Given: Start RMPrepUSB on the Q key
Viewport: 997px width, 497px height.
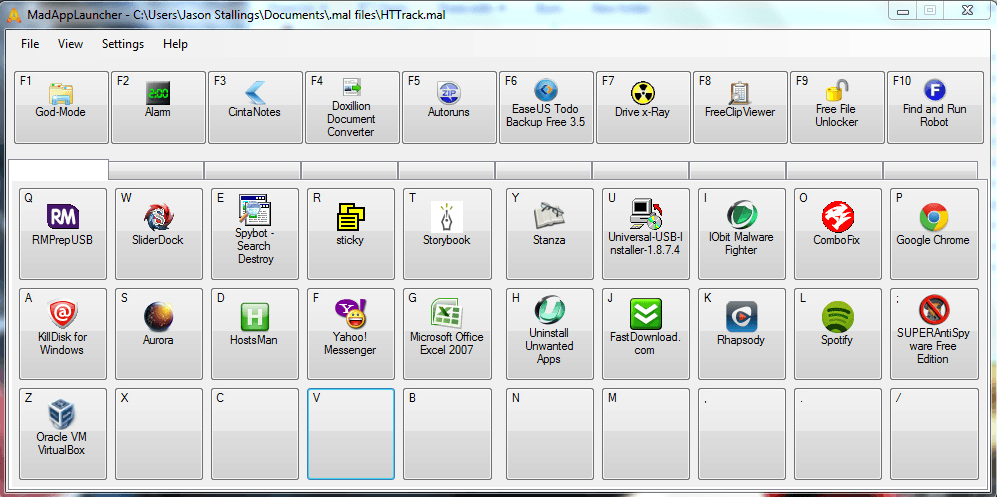Looking at the screenshot, I should (x=63, y=234).
